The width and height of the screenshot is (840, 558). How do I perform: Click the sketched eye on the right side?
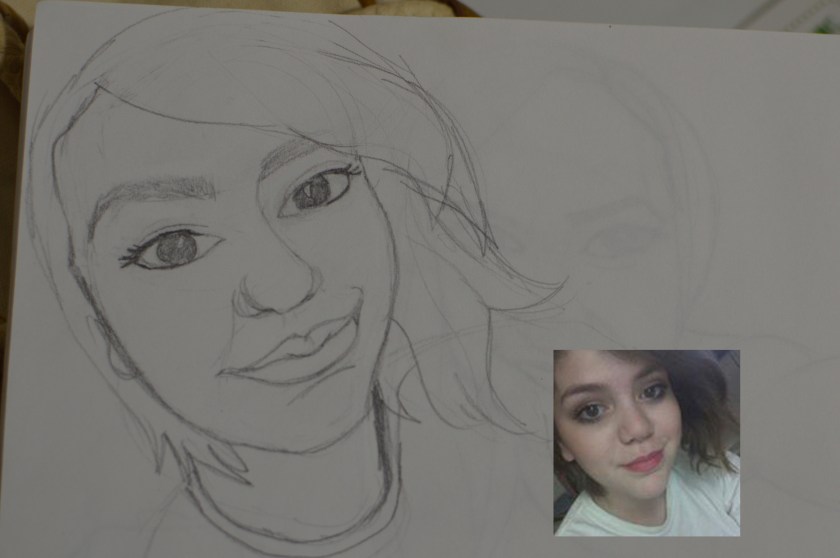point(317,189)
